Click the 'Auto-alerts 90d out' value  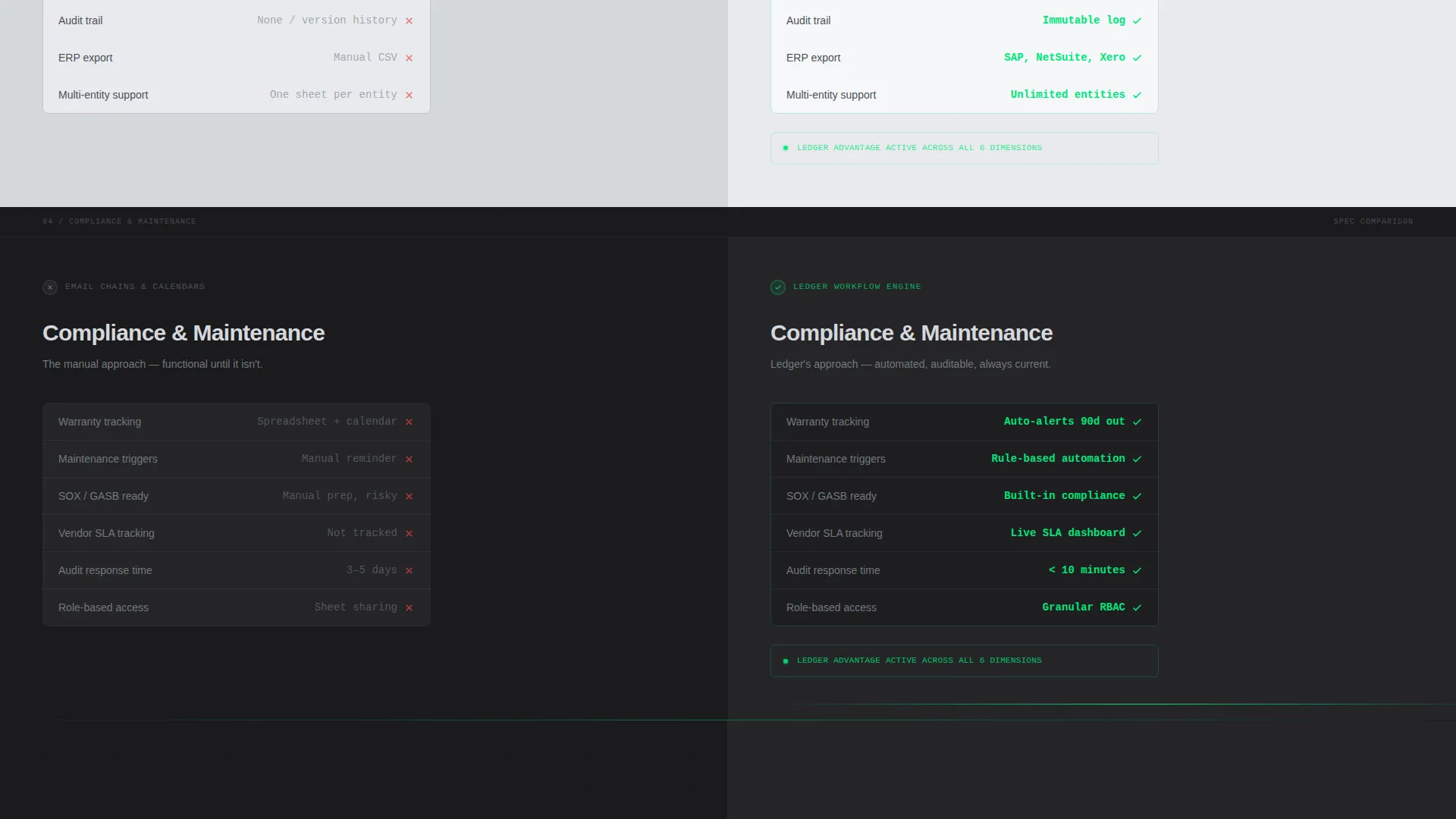click(1064, 421)
